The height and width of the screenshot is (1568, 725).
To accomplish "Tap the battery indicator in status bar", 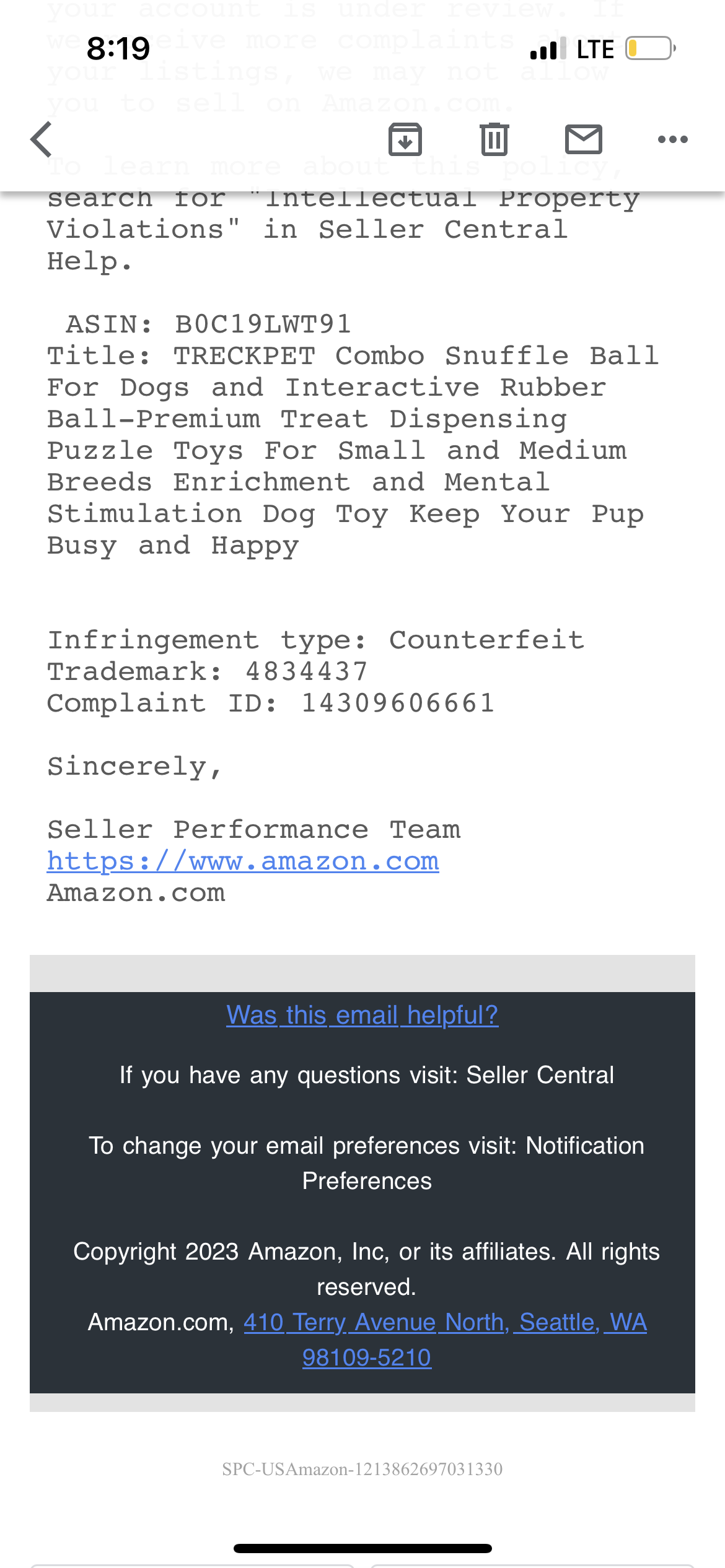I will (x=651, y=48).
